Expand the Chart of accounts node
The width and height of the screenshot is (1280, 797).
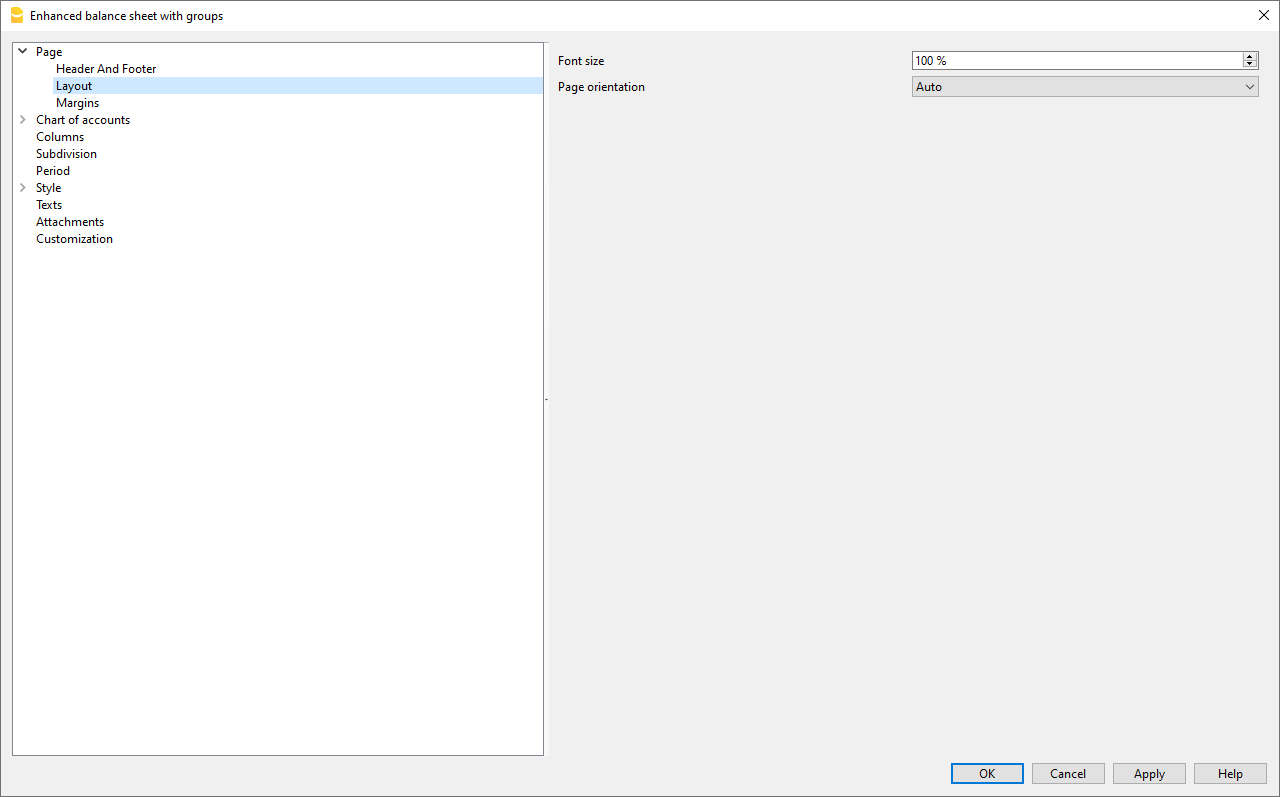pos(22,120)
